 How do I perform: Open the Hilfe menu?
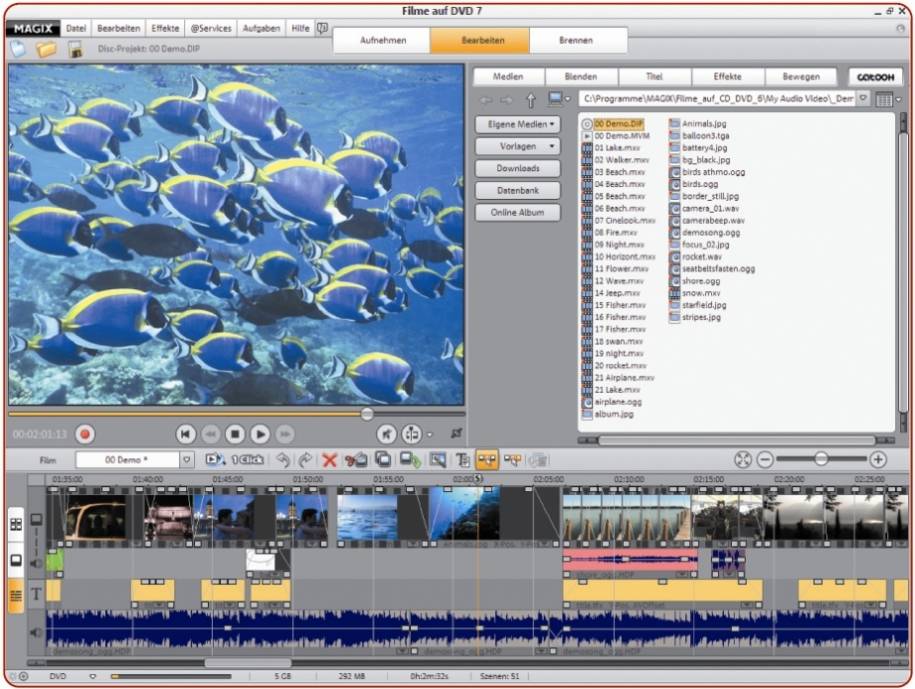point(301,28)
